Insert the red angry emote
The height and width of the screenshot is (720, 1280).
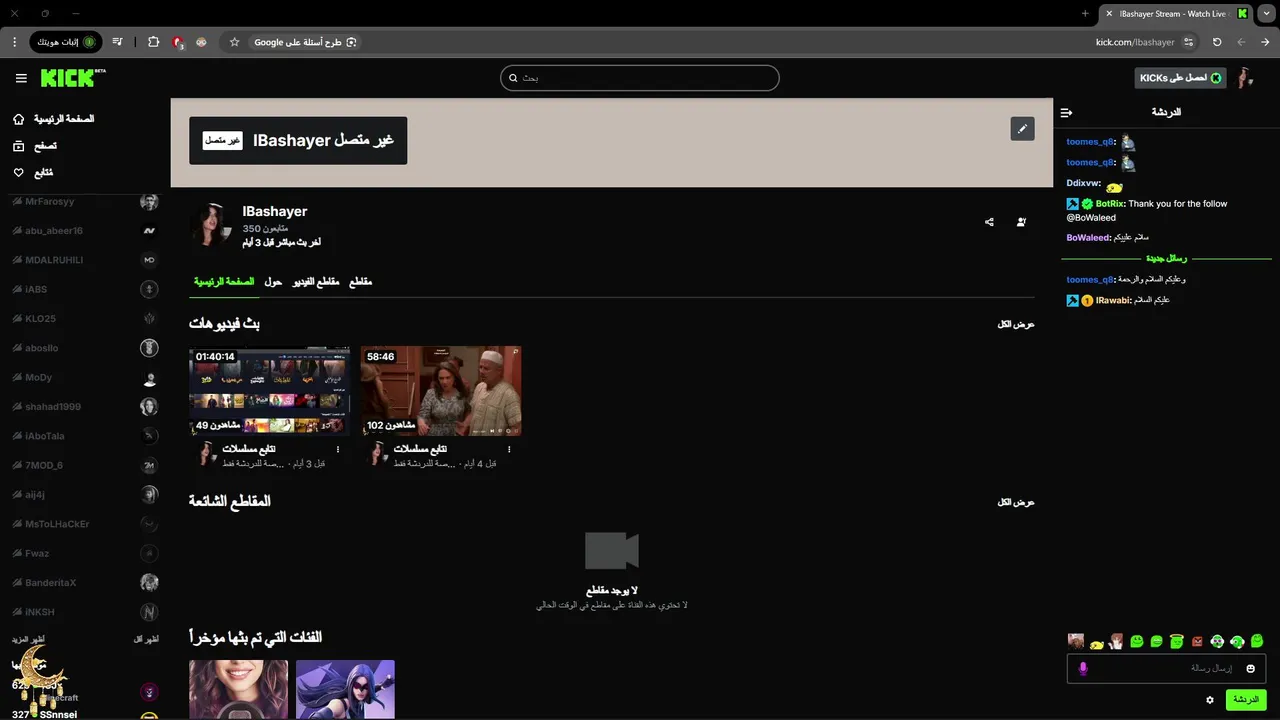(x=1197, y=641)
